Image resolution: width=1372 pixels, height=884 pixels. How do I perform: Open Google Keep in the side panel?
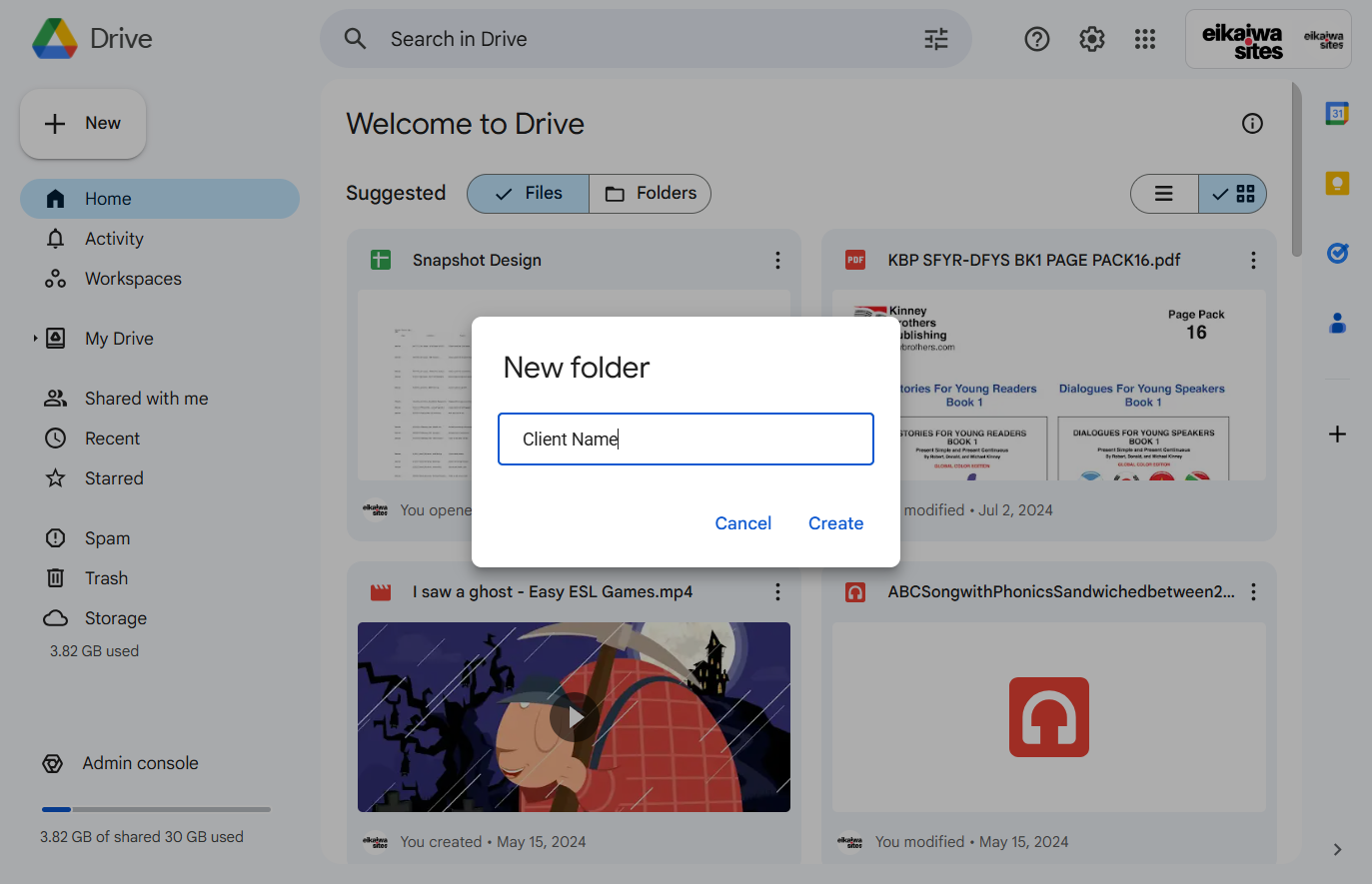pos(1337,183)
